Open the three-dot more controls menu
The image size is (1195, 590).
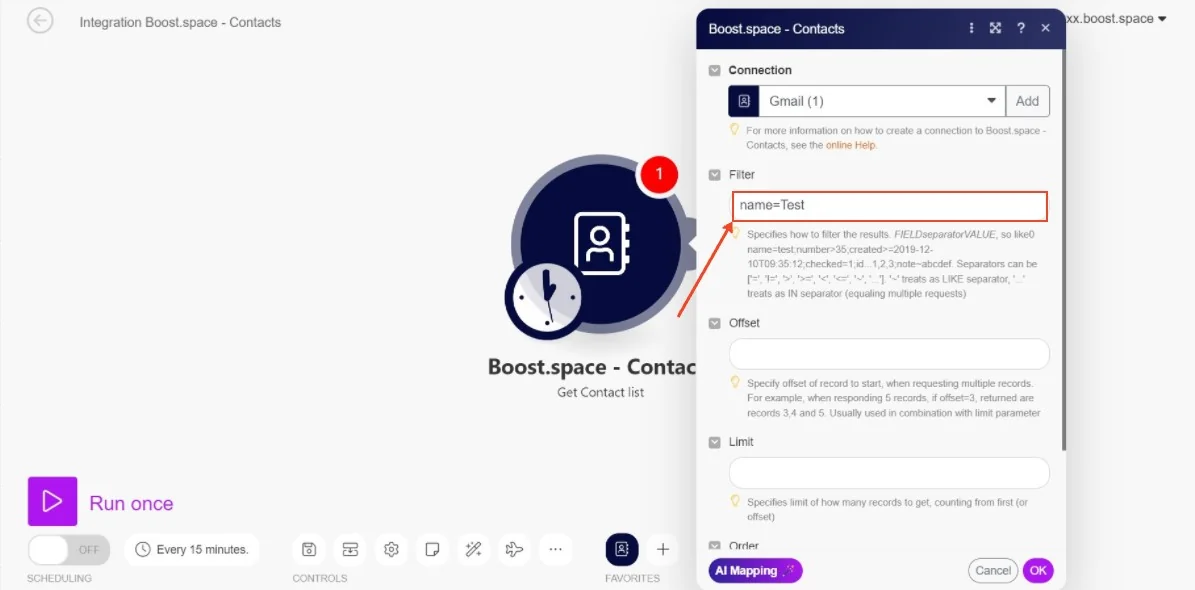pyautogui.click(x=556, y=549)
